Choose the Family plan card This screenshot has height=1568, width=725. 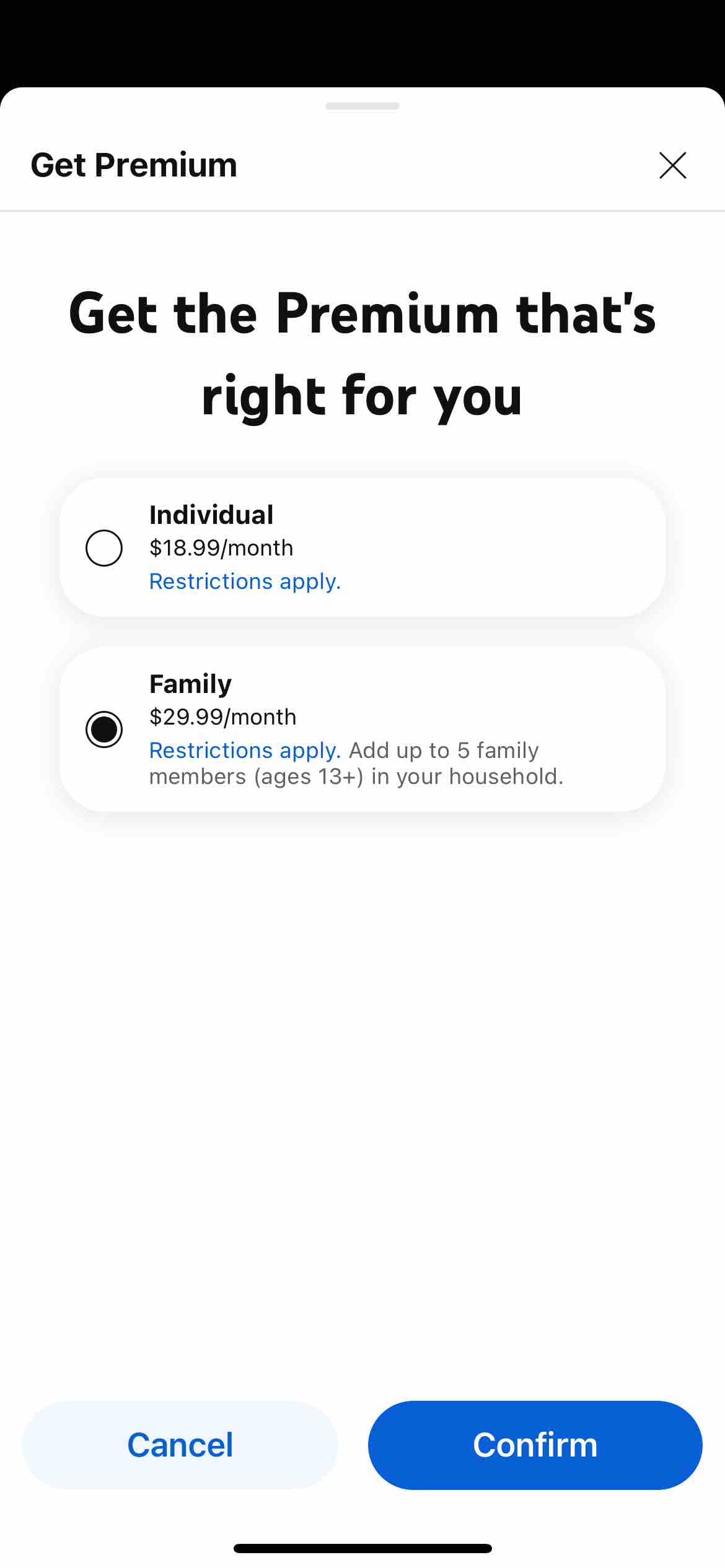point(362,729)
